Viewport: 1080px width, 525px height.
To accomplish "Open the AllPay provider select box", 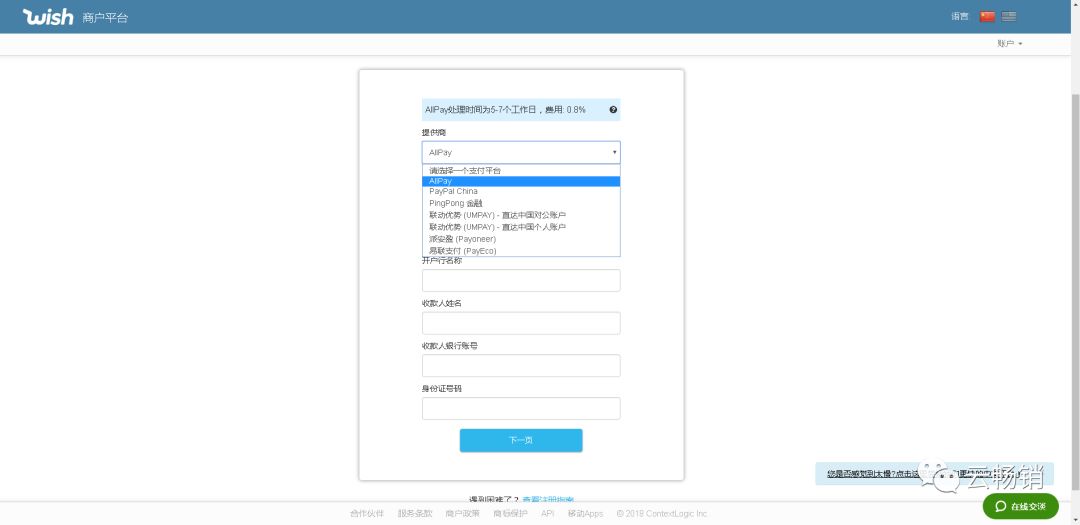I will 521,152.
